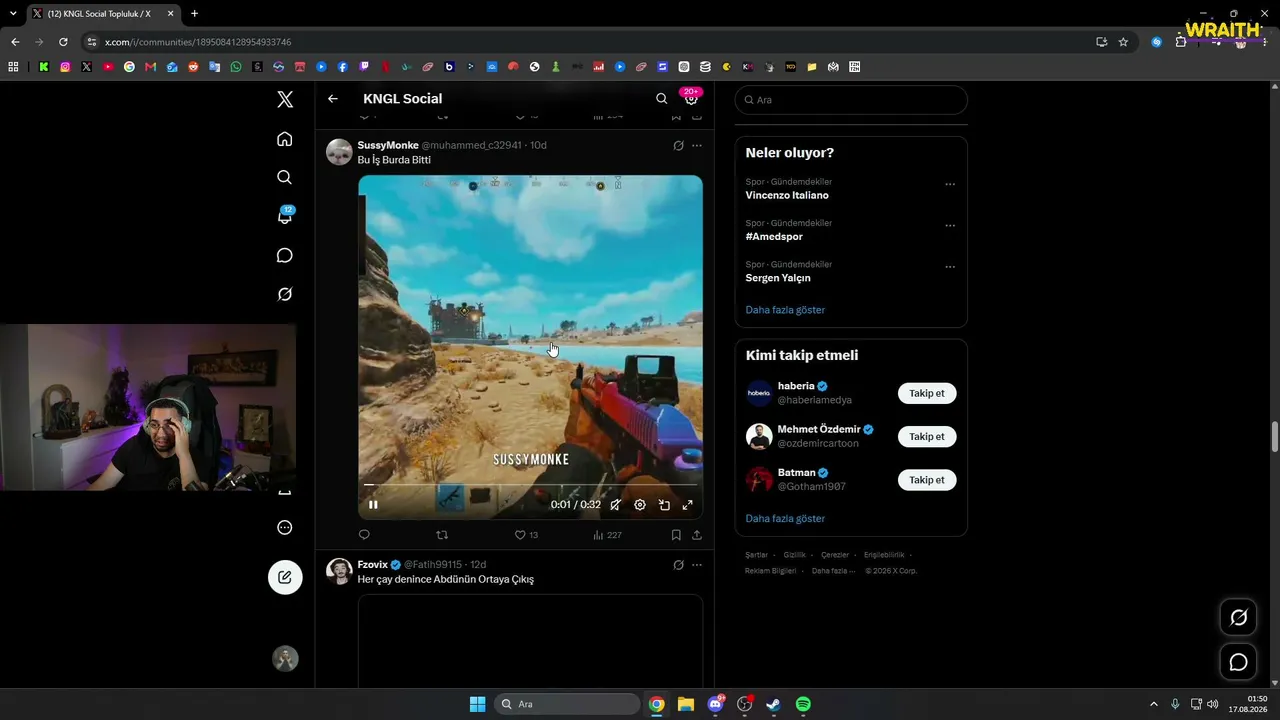Open Notifications with the 12 badge
This screenshot has height=720, width=1280.
pyautogui.click(x=285, y=216)
